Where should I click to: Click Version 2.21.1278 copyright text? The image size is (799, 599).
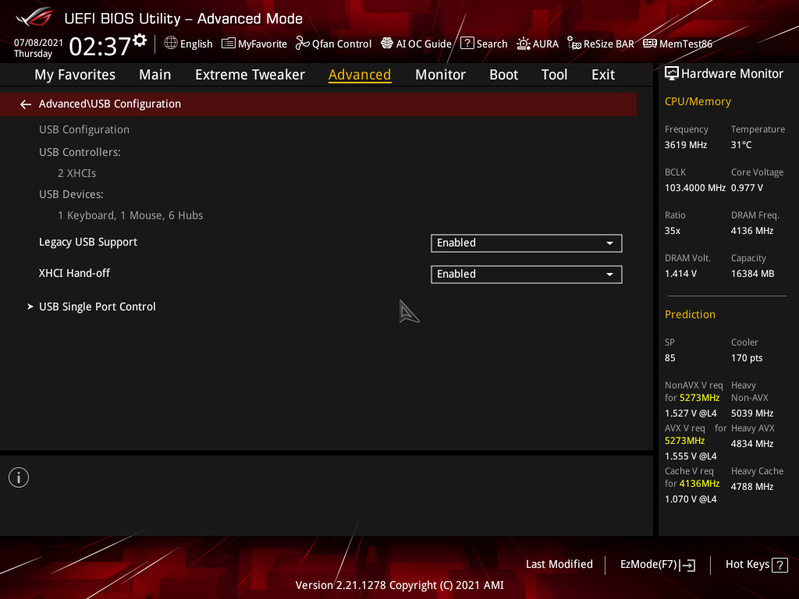(400, 585)
